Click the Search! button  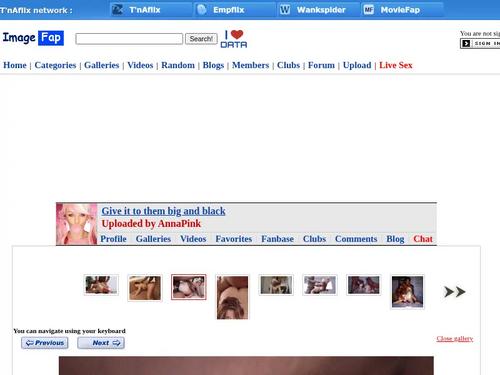(x=201, y=39)
